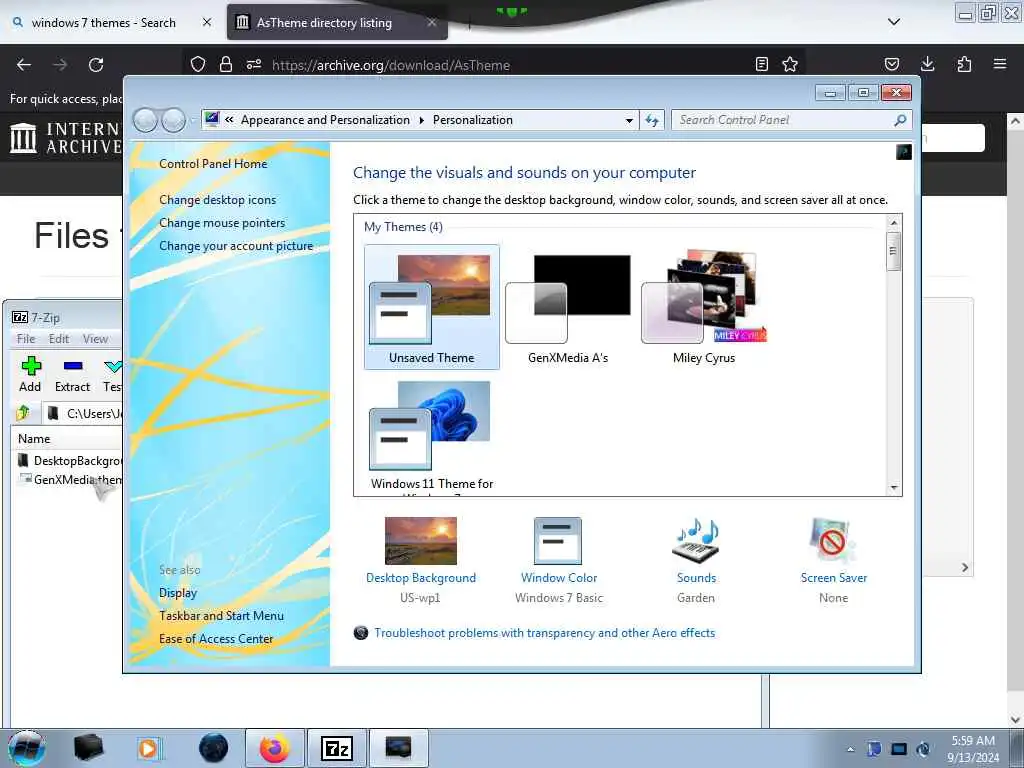
Task: Click Appearance and Personalization breadcrumb
Action: 325,120
